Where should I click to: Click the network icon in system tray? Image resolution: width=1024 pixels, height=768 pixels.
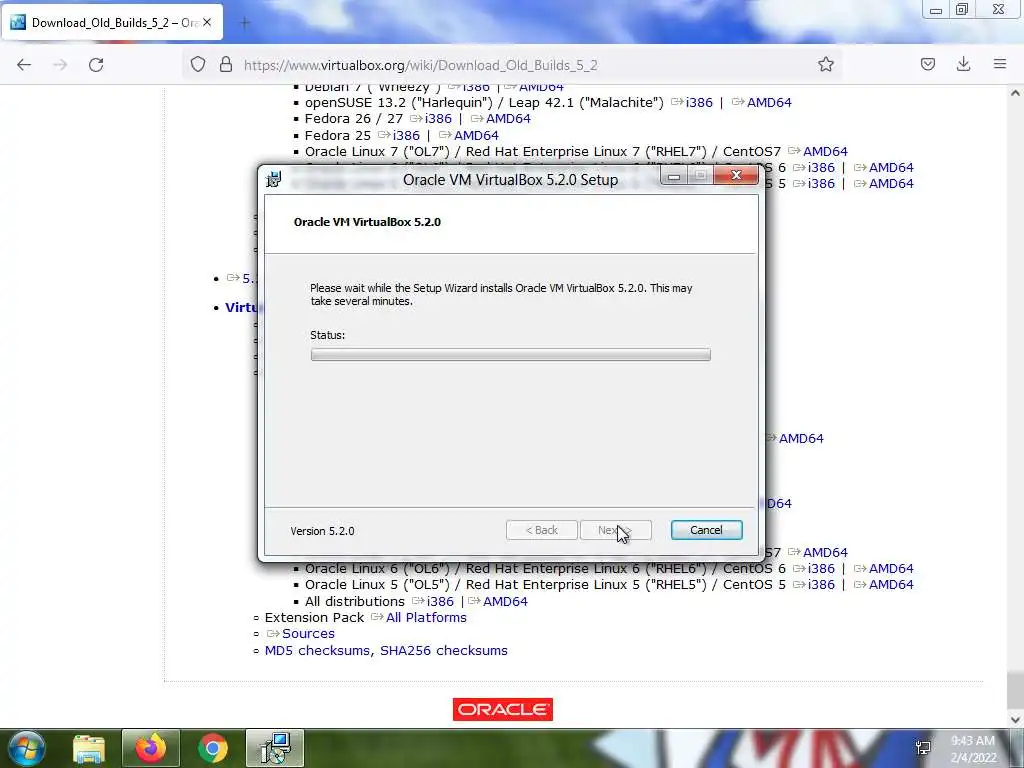[x=923, y=748]
